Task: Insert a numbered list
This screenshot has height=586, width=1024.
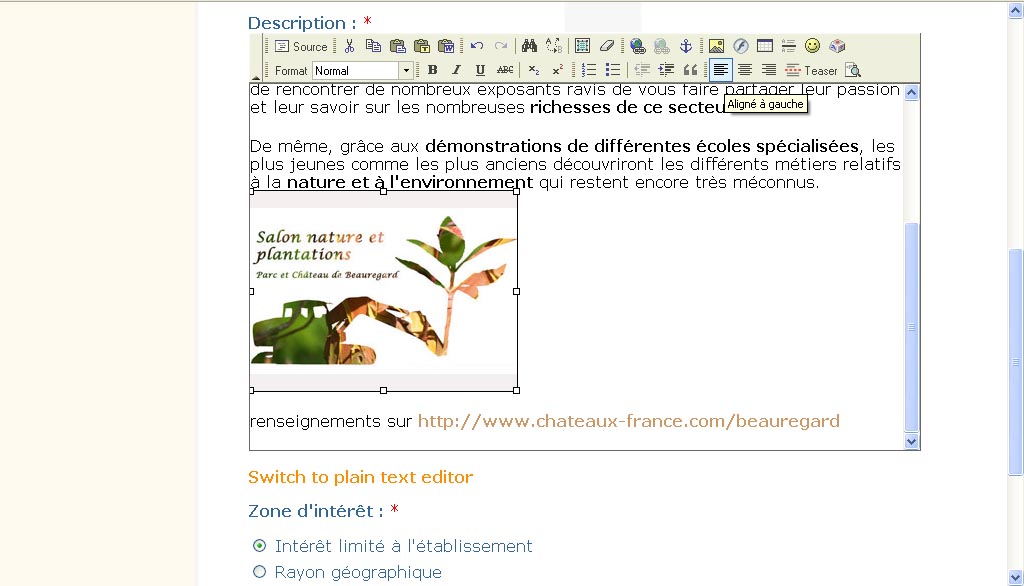Action: coord(588,70)
